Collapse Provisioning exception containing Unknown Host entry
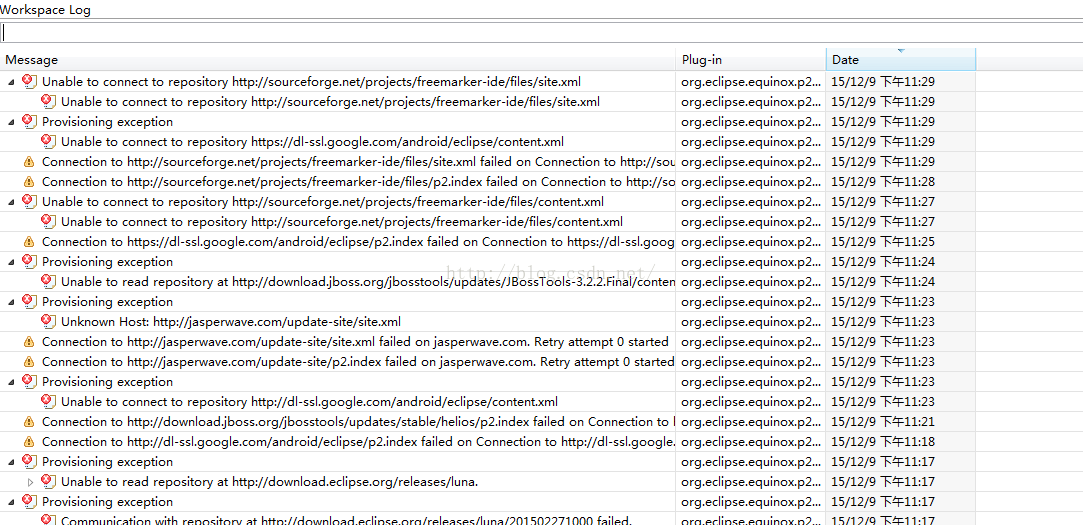 pos(11,303)
